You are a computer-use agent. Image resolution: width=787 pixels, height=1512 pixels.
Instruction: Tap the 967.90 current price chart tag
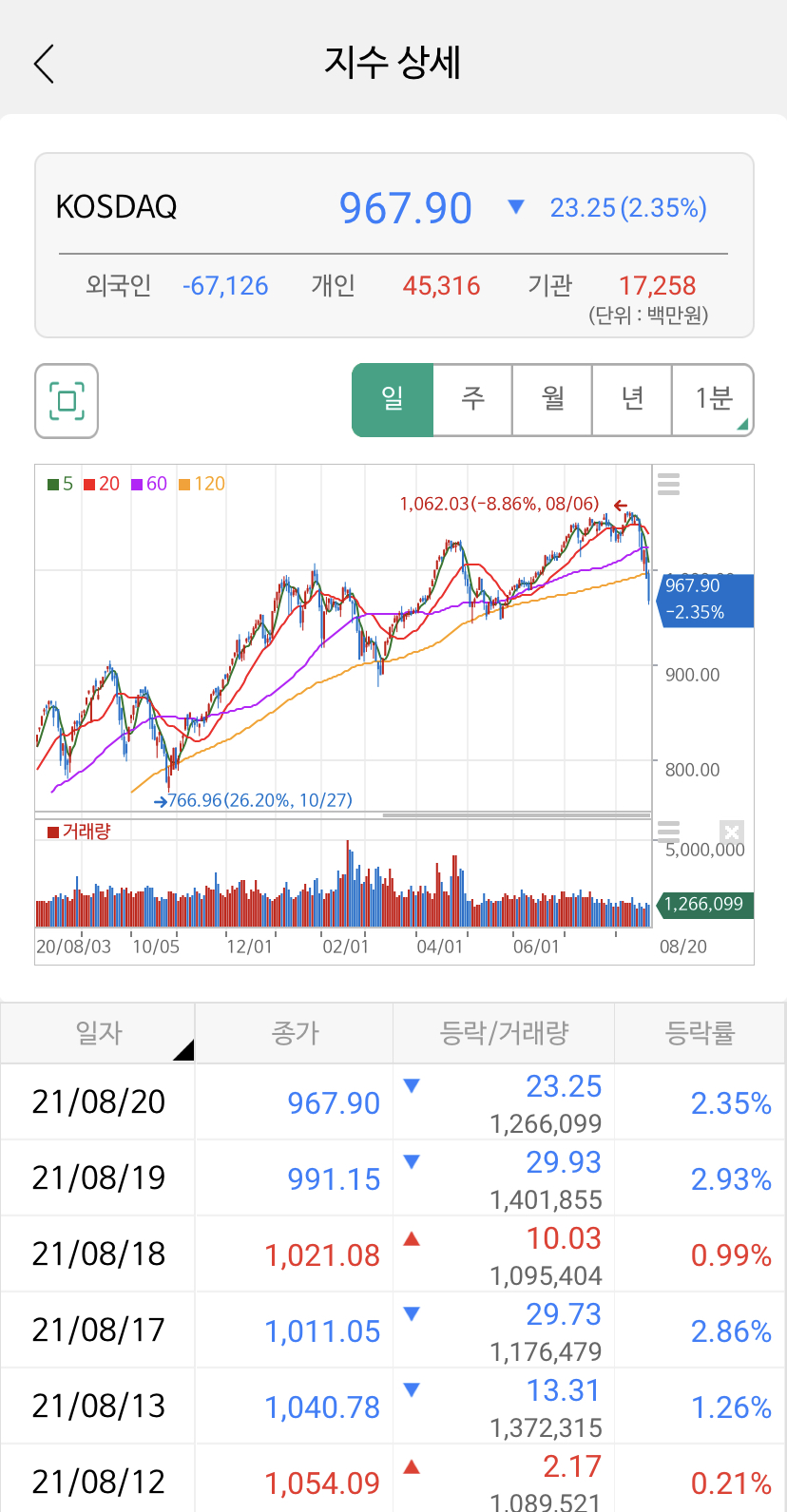tap(704, 600)
